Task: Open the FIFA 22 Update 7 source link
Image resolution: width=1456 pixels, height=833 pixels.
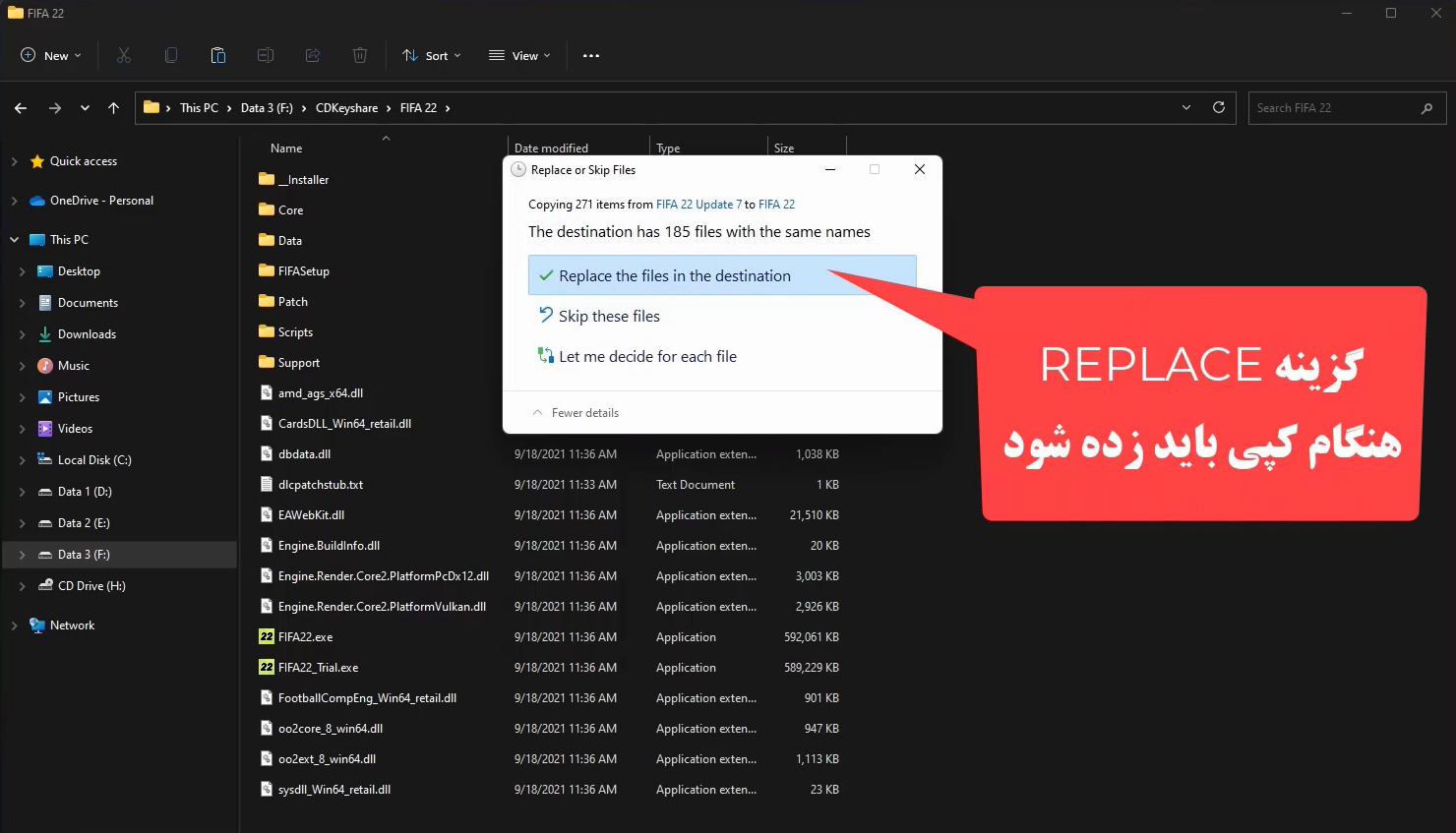Action: coord(698,205)
